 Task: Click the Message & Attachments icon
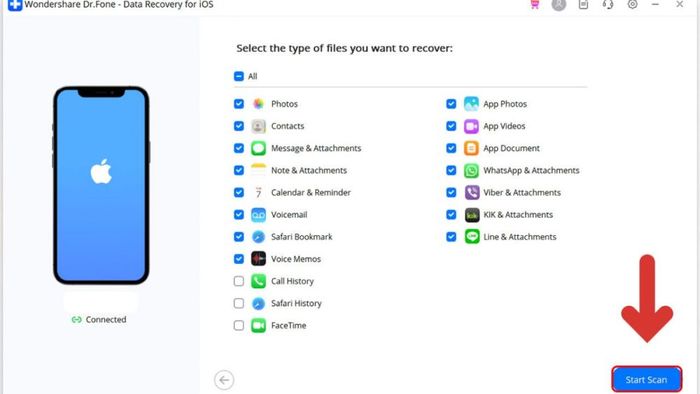[258, 148]
